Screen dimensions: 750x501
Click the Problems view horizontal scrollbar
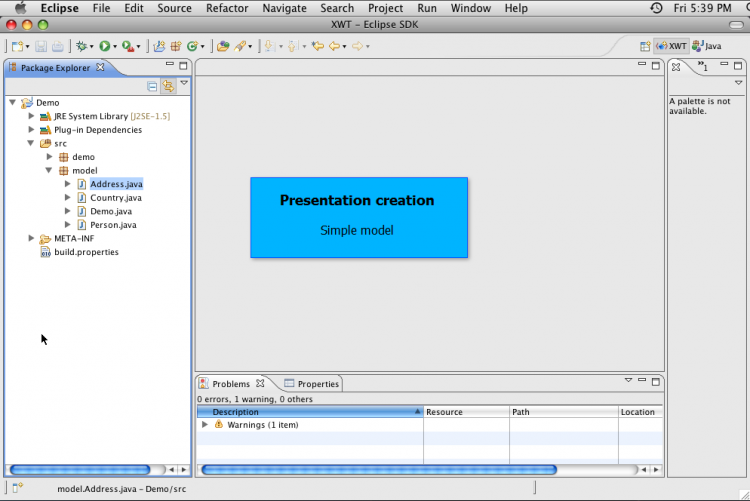tap(378, 469)
